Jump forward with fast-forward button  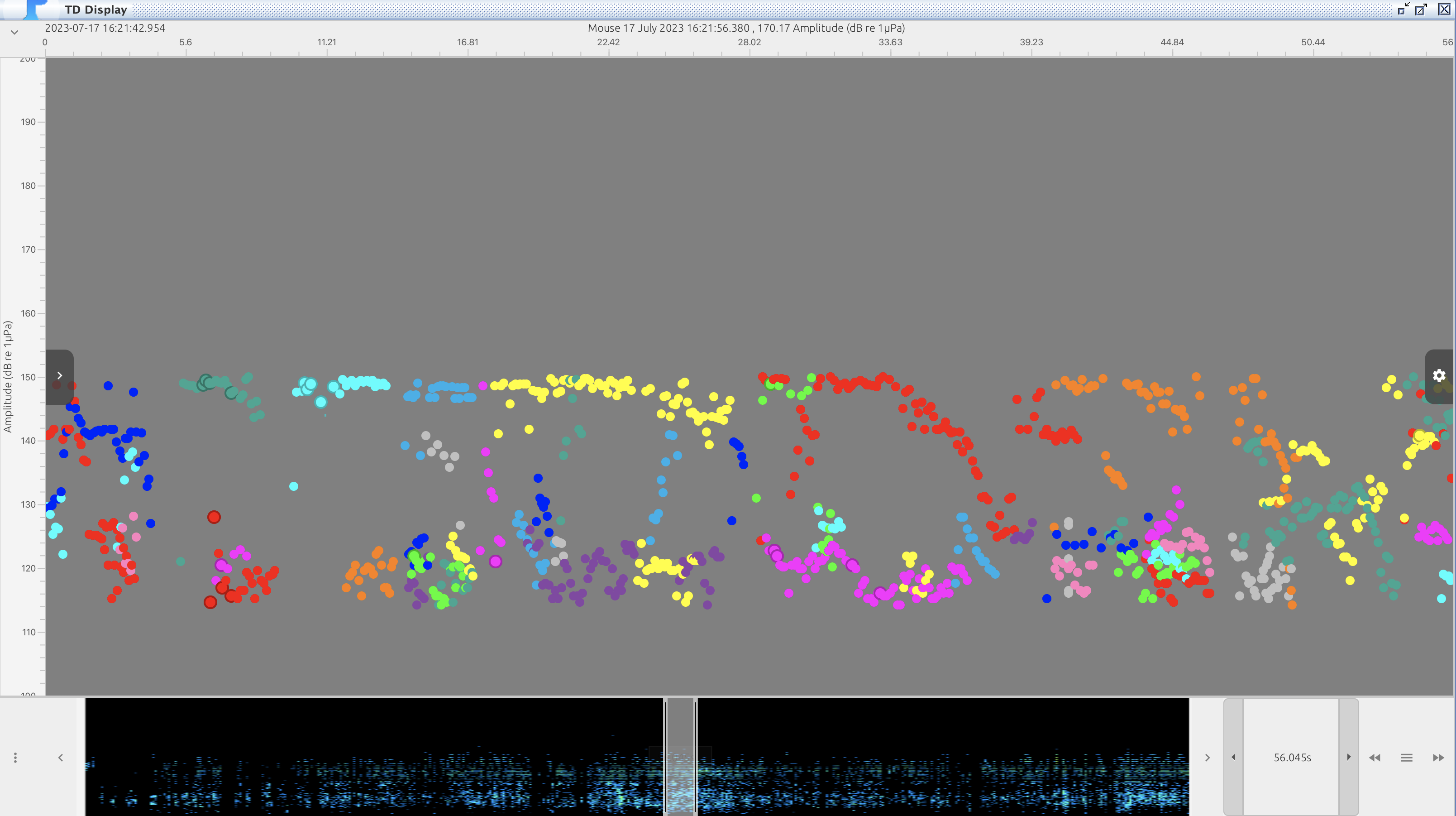pos(1438,758)
